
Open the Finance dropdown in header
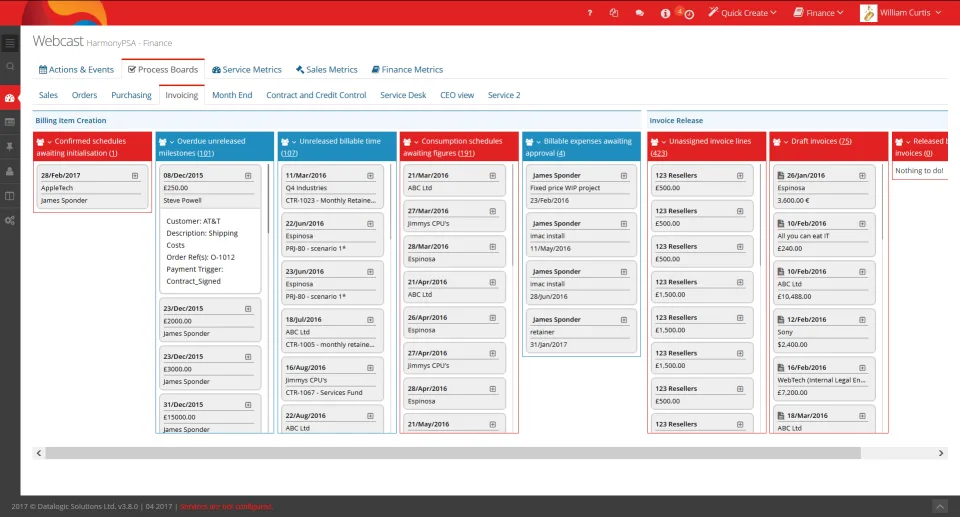tap(819, 13)
